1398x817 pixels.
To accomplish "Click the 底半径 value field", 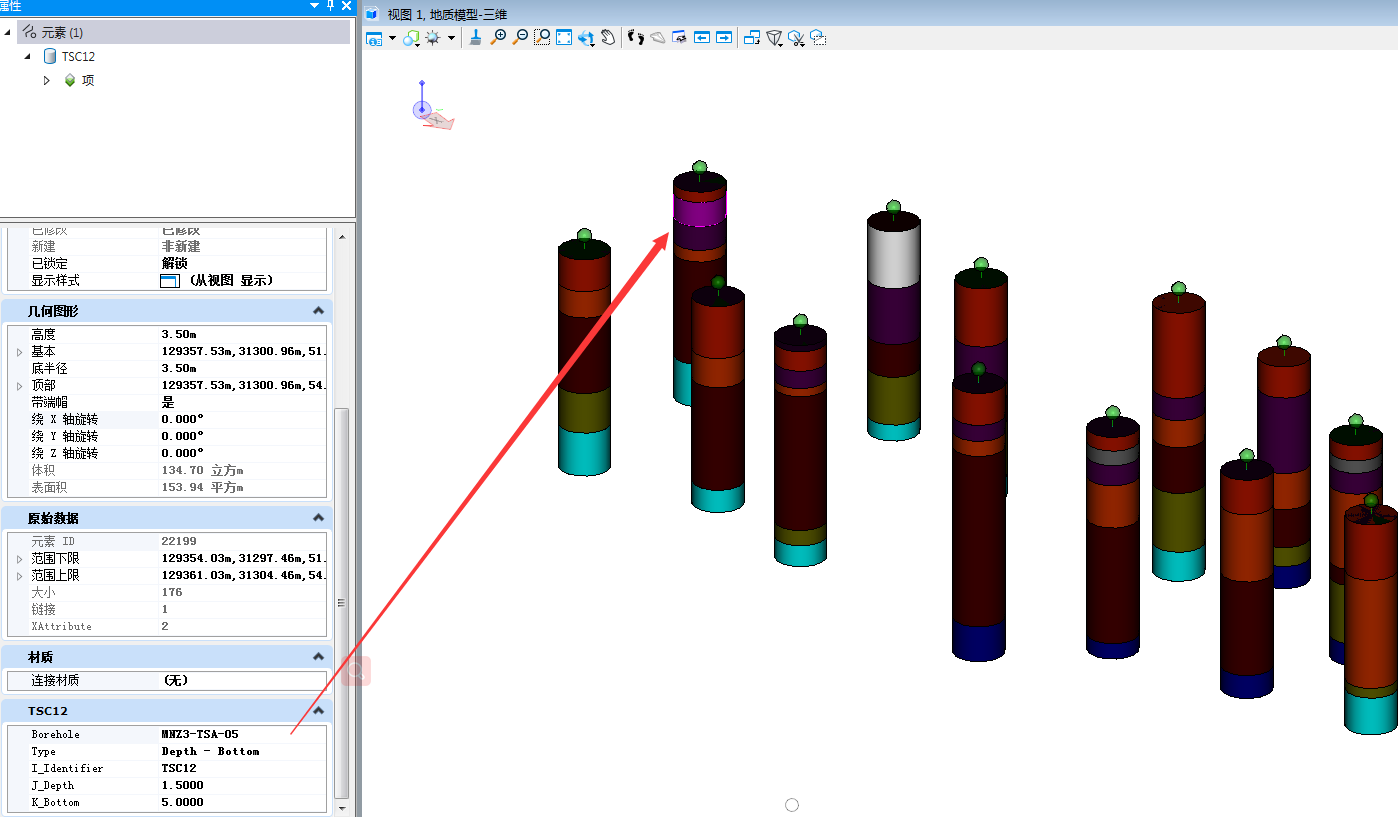I will coord(242,368).
